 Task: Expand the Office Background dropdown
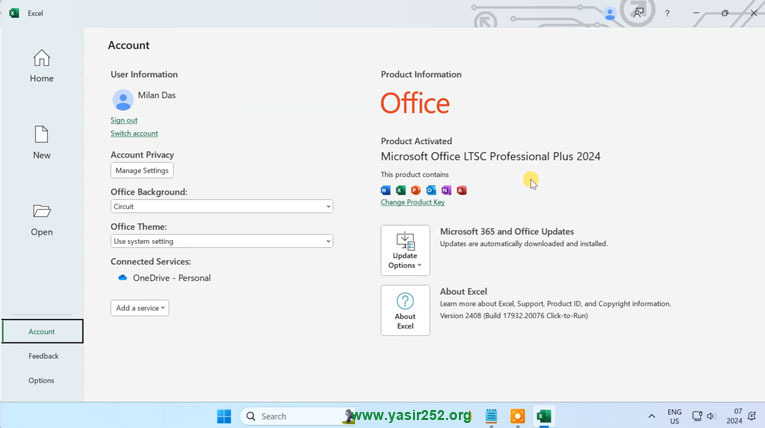221,206
